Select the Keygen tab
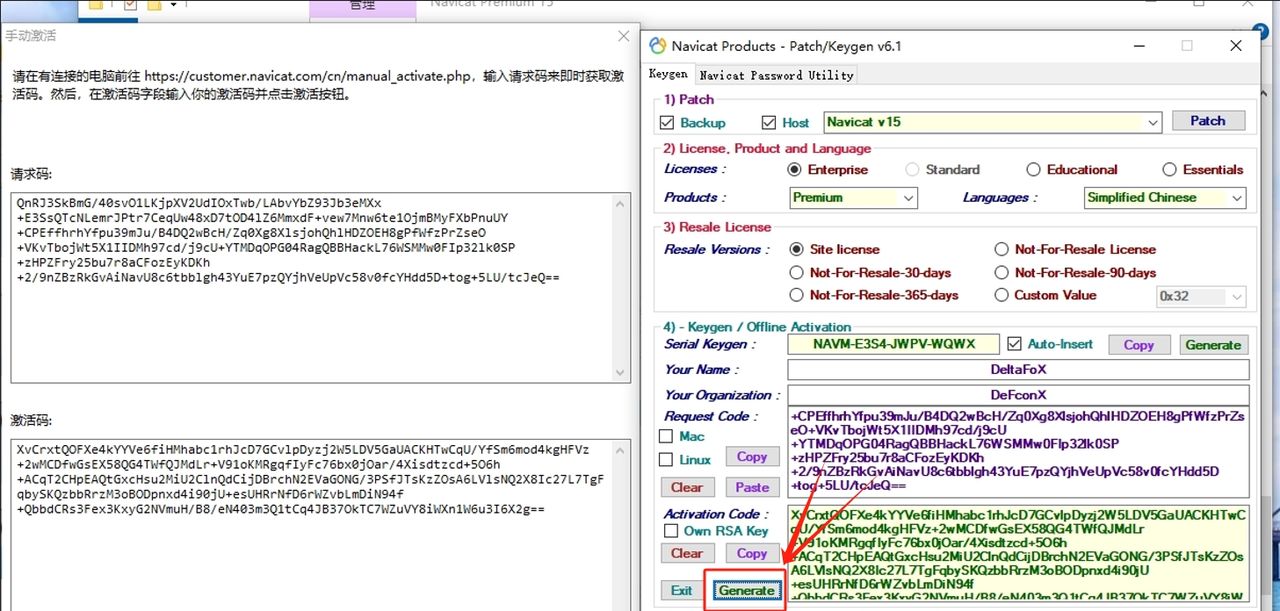Image resolution: width=1280 pixels, height=611 pixels. click(x=668, y=74)
